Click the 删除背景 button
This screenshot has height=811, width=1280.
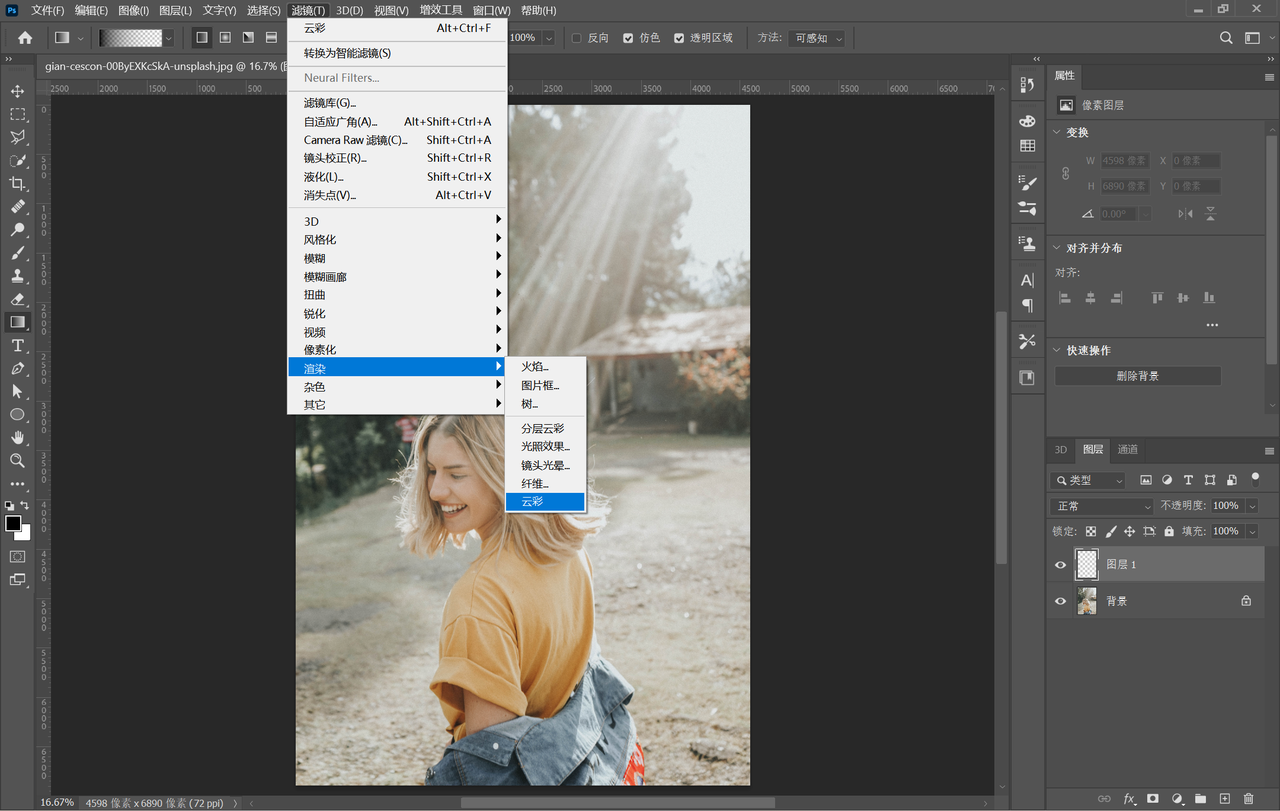coord(1137,376)
